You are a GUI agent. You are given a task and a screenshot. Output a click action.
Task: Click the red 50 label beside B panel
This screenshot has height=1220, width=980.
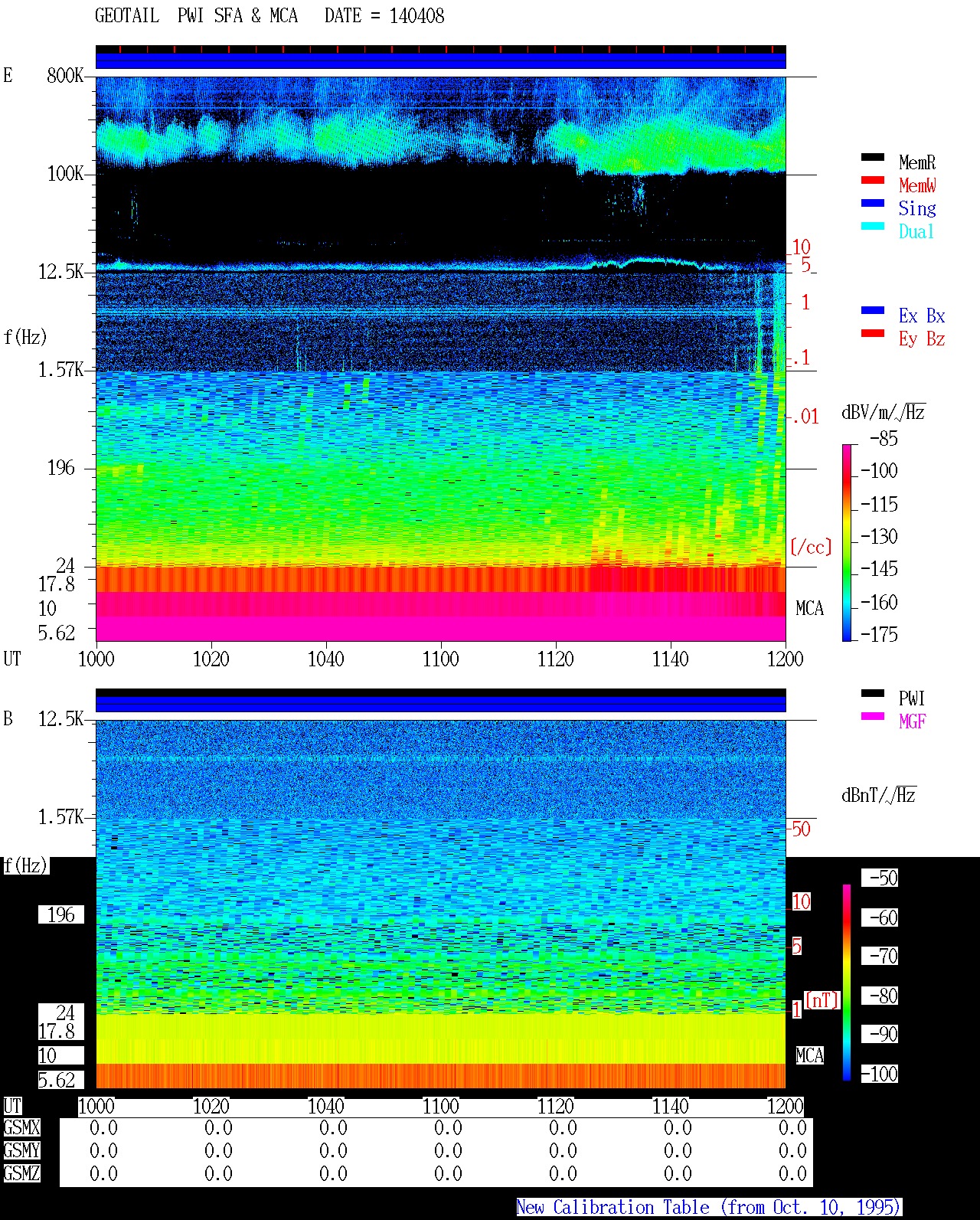pos(801,829)
